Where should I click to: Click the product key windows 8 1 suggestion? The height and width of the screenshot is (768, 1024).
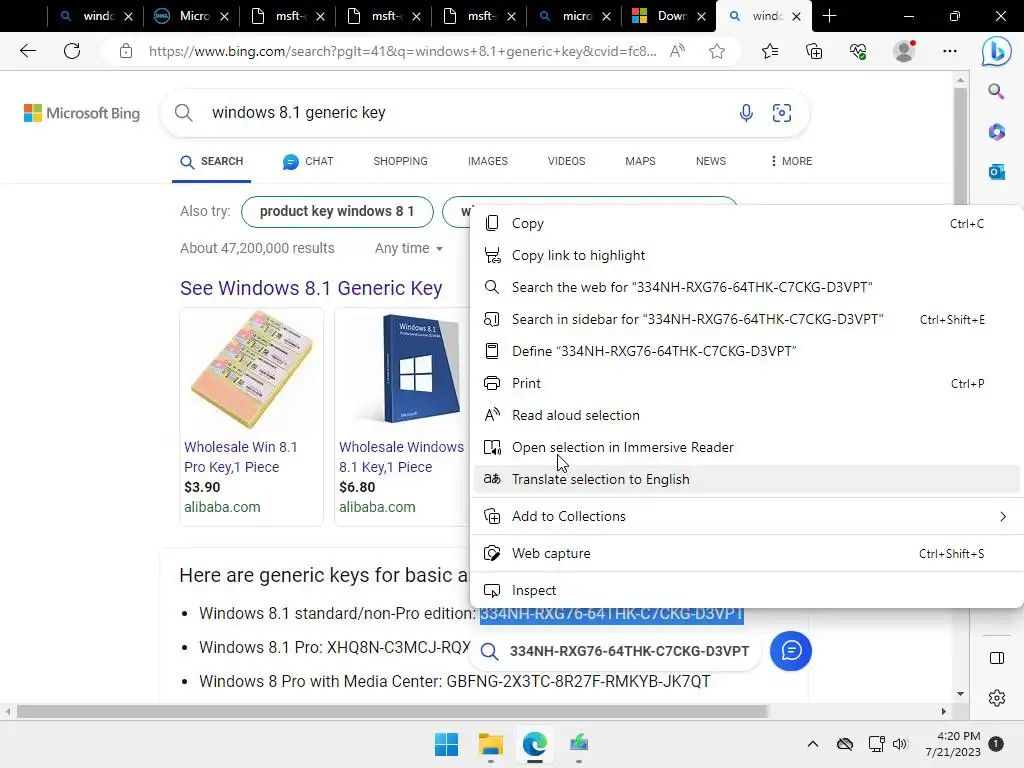click(x=337, y=212)
